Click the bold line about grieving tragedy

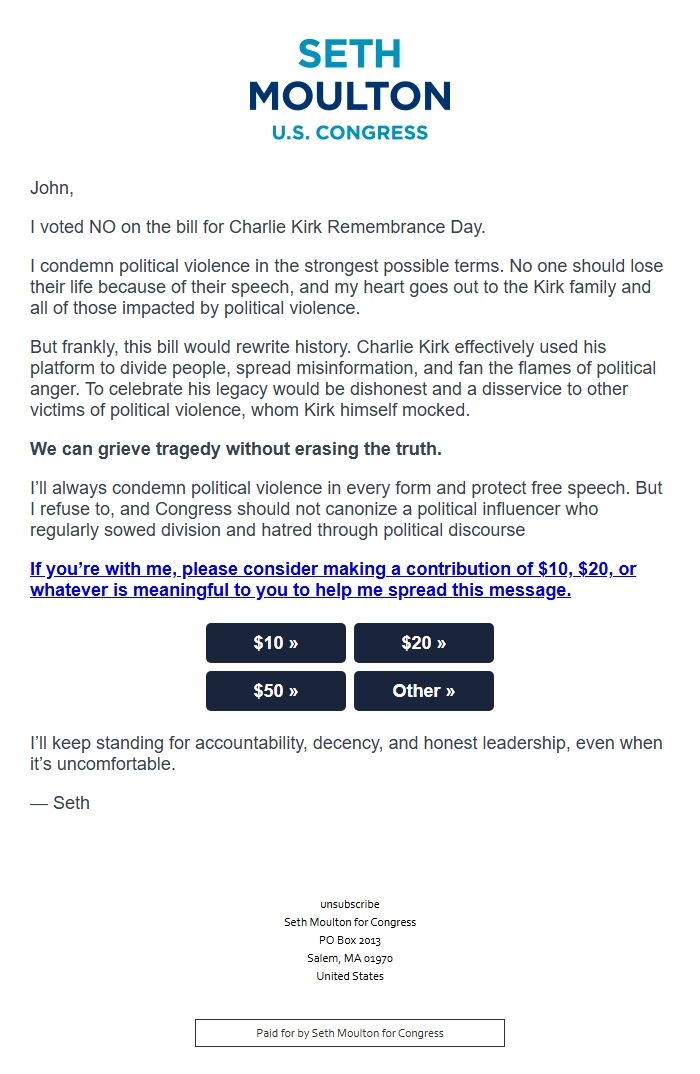tap(236, 449)
